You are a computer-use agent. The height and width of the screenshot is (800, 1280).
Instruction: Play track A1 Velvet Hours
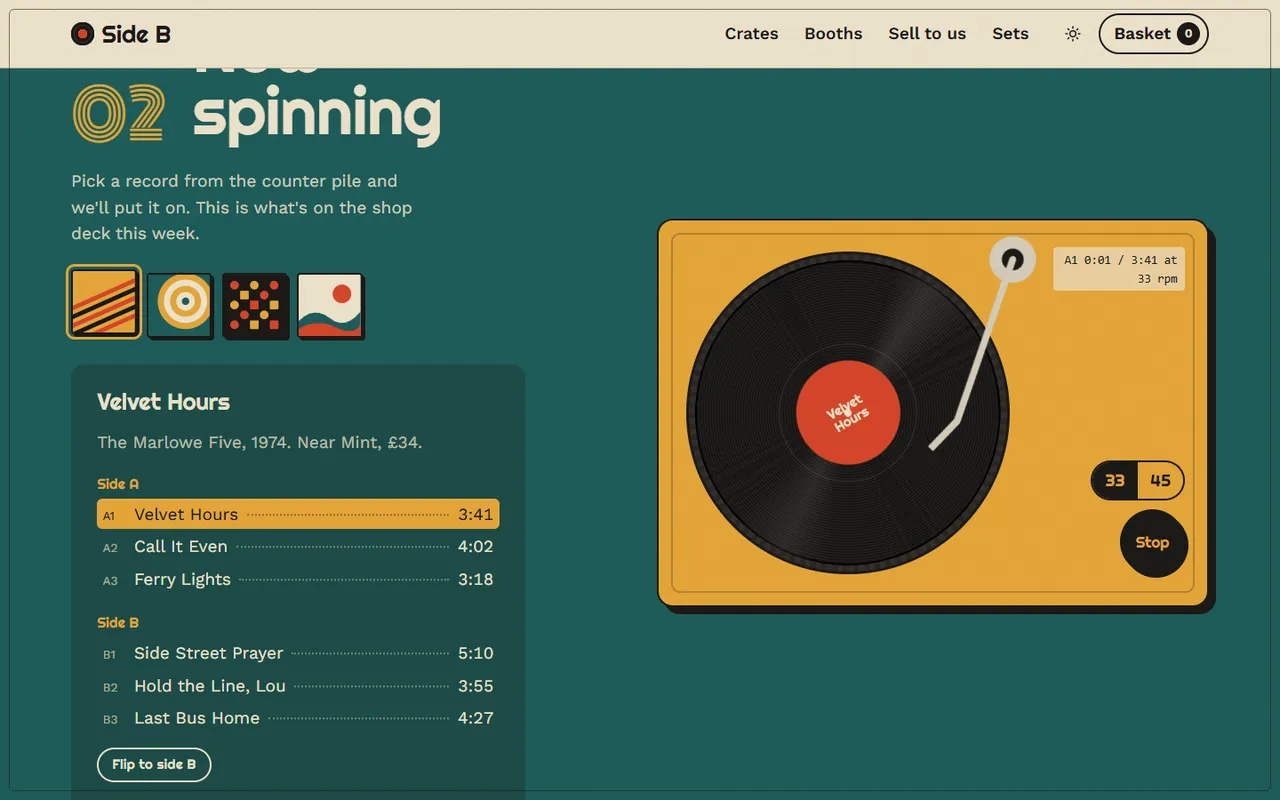[298, 514]
